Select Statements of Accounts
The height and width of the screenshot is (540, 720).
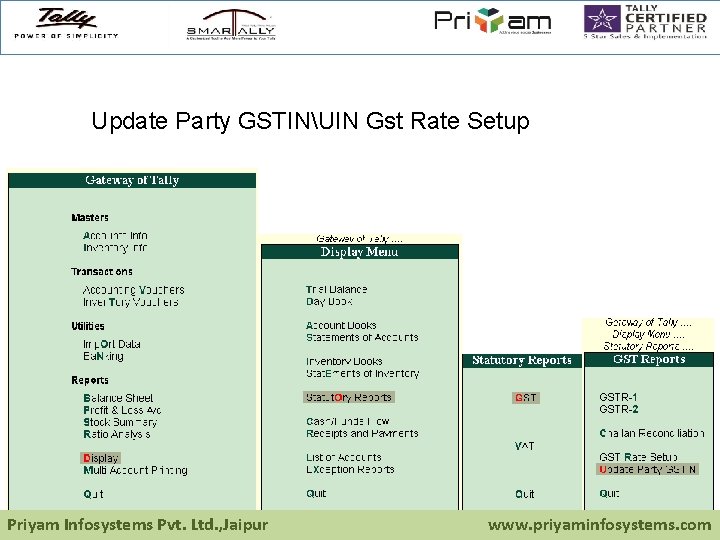(362, 338)
